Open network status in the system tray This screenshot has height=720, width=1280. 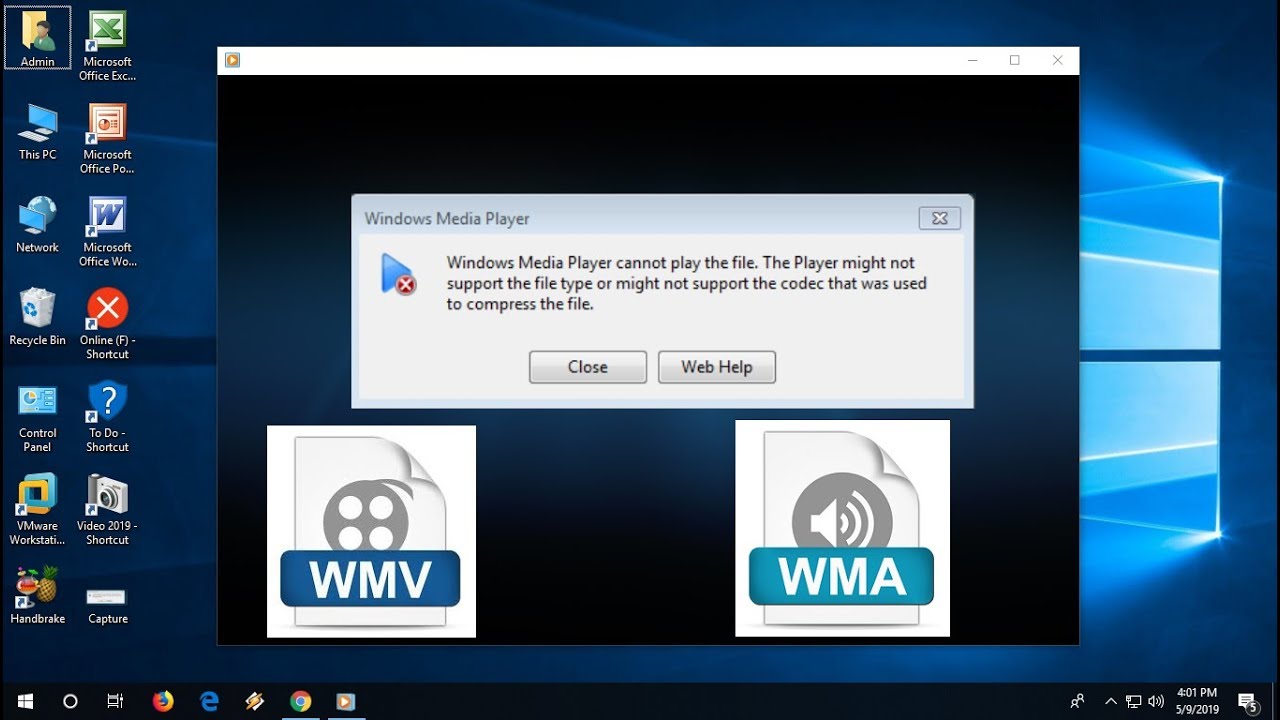click(1133, 701)
